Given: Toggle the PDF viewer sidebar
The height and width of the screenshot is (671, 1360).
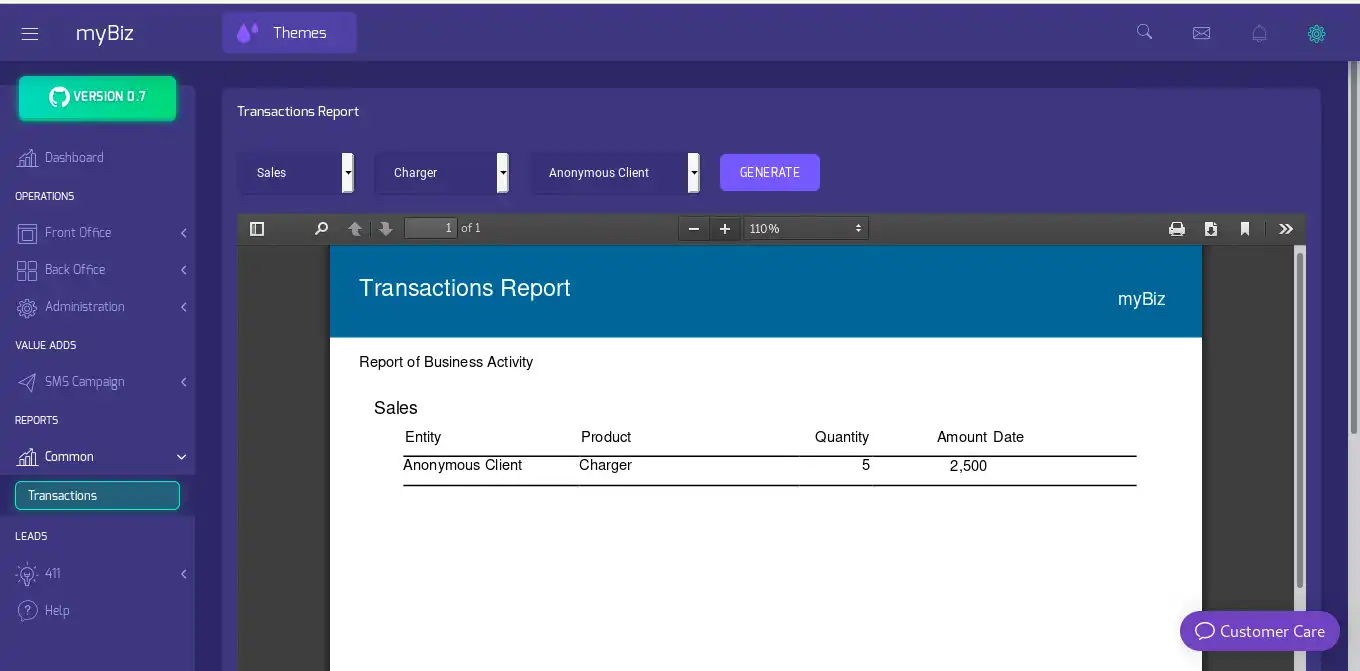Looking at the screenshot, I should [257, 229].
